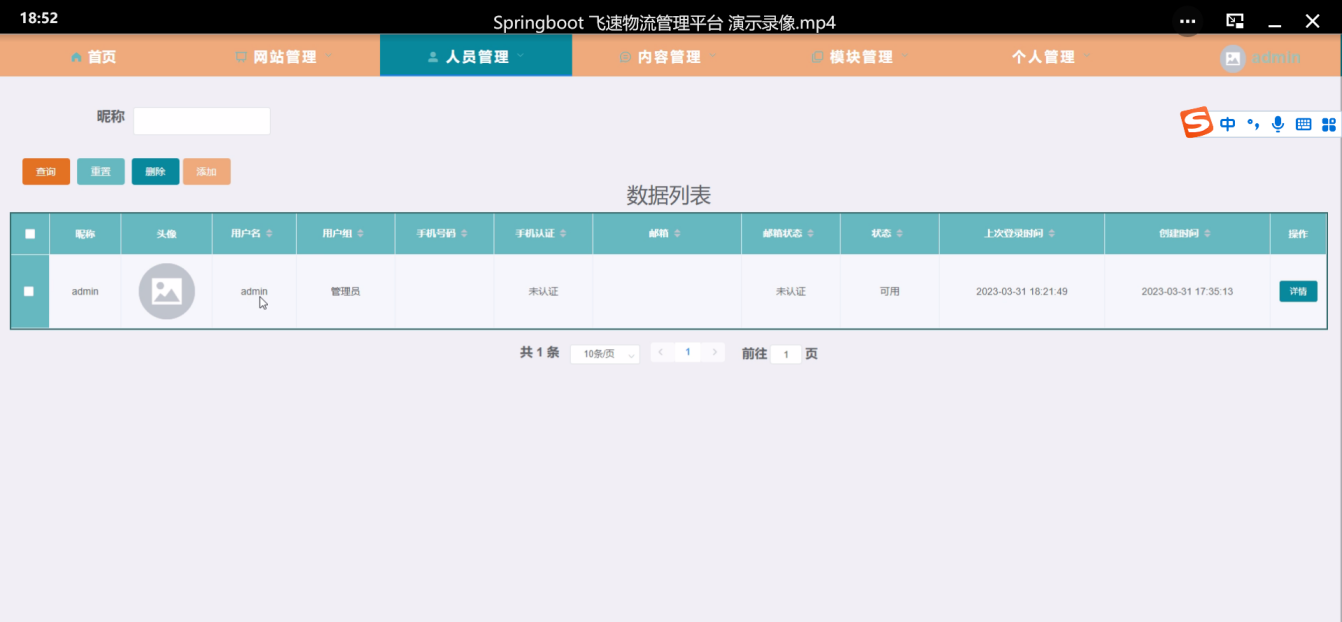Sort by 创建时间 column arrows
This screenshot has height=622, width=1342.
point(1207,234)
